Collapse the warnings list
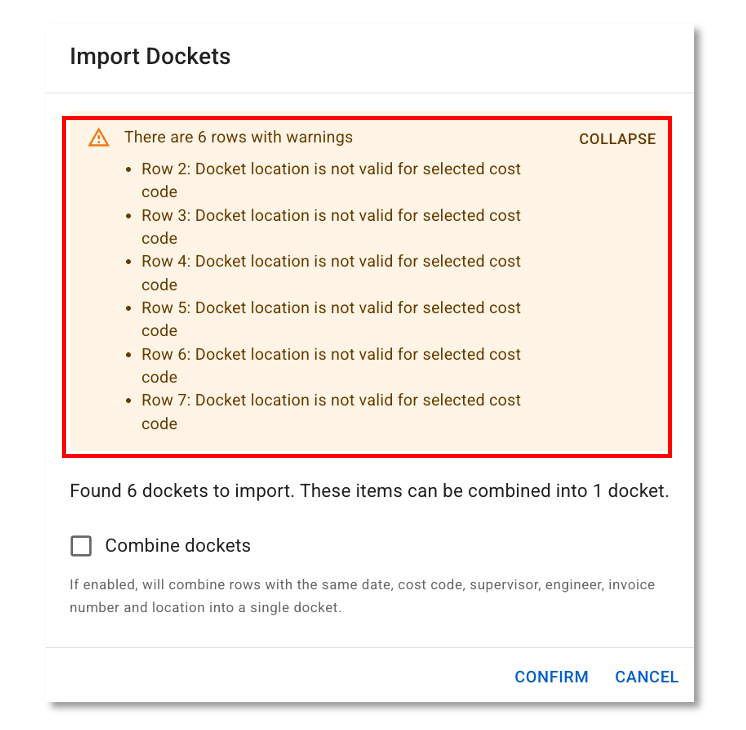This screenshot has height=730, width=746. coord(617,139)
